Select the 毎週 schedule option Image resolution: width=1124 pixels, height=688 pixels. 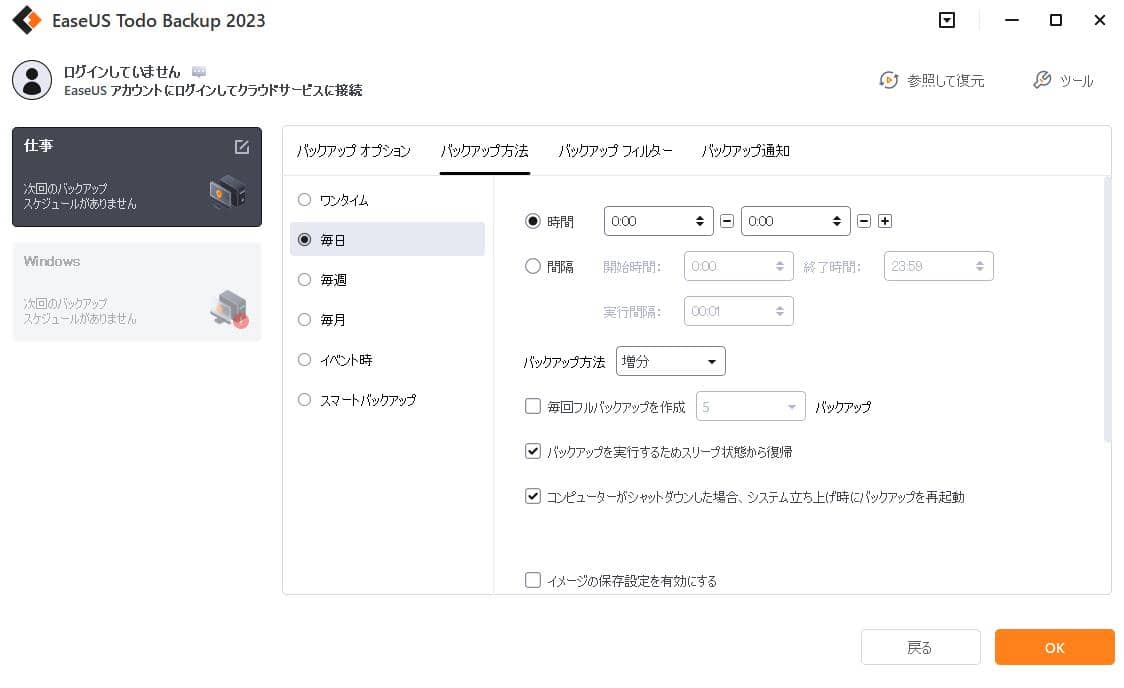[x=305, y=280]
